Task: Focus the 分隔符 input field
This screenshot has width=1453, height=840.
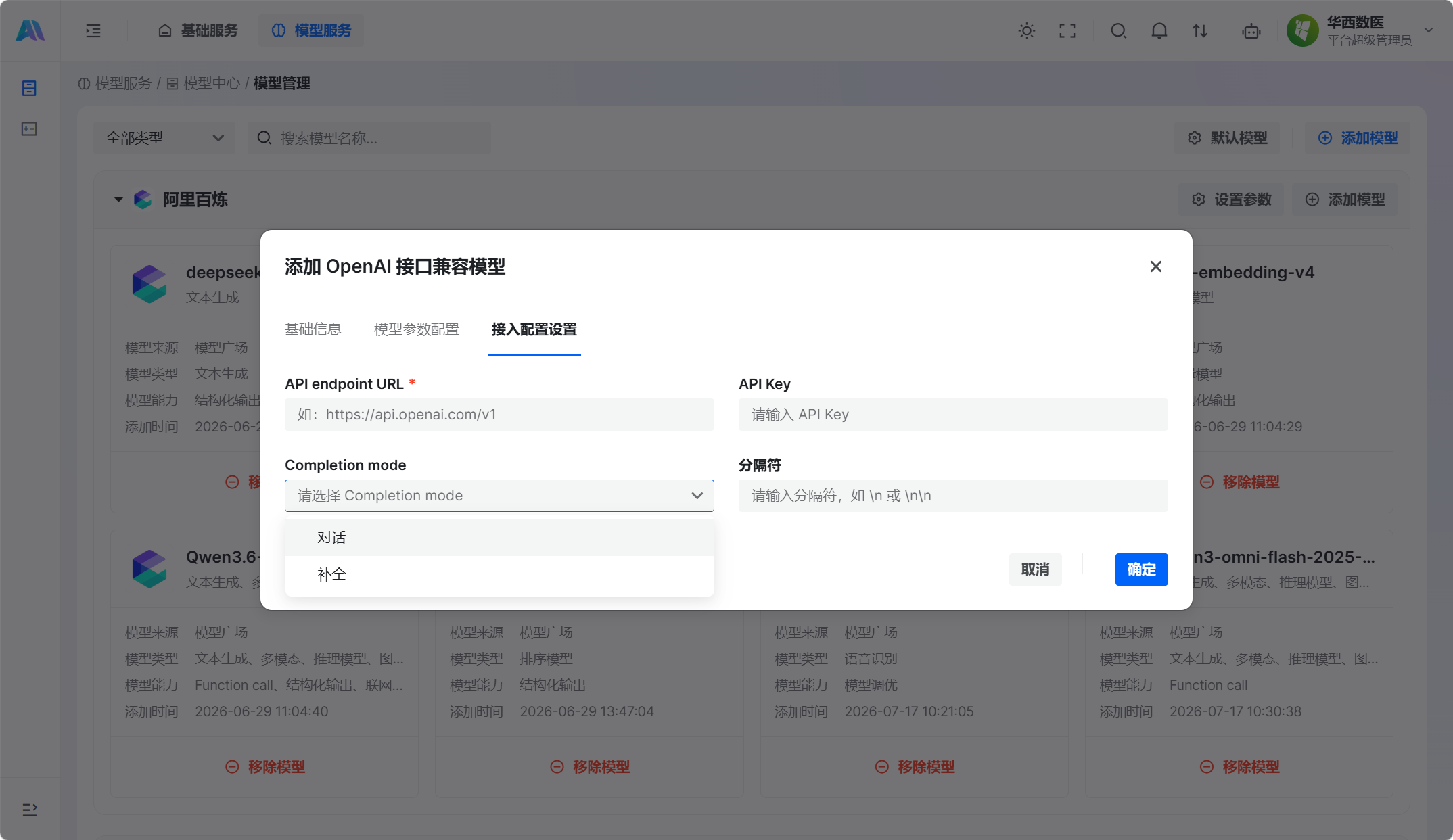Action: (953, 496)
